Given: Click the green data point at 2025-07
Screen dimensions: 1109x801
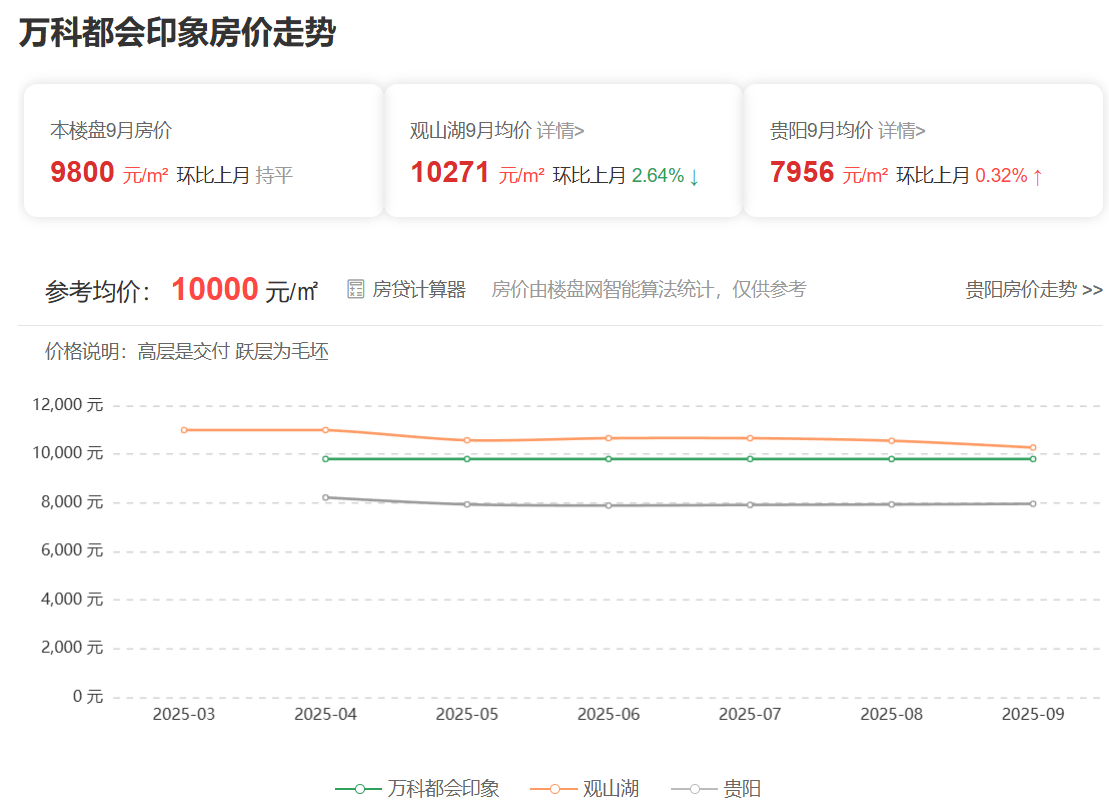Looking at the screenshot, I should [750, 459].
